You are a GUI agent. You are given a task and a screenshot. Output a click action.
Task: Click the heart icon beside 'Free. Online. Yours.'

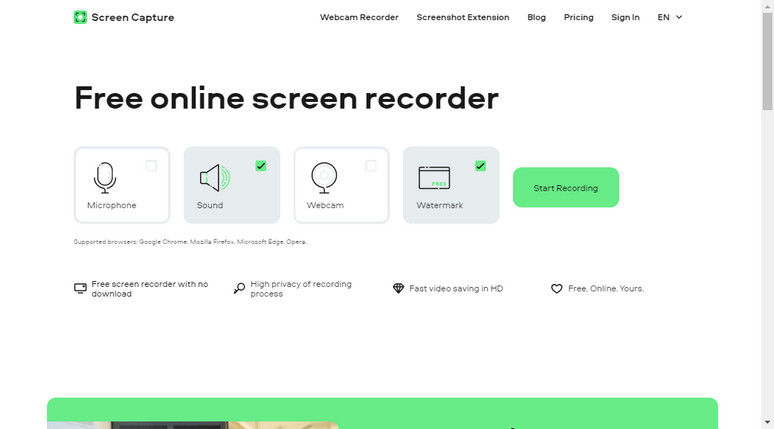[x=556, y=288]
